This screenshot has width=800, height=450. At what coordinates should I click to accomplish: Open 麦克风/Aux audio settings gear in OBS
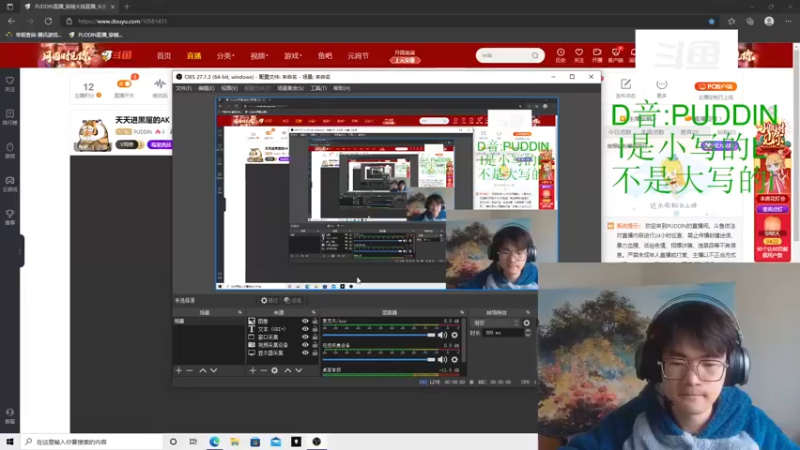point(455,335)
